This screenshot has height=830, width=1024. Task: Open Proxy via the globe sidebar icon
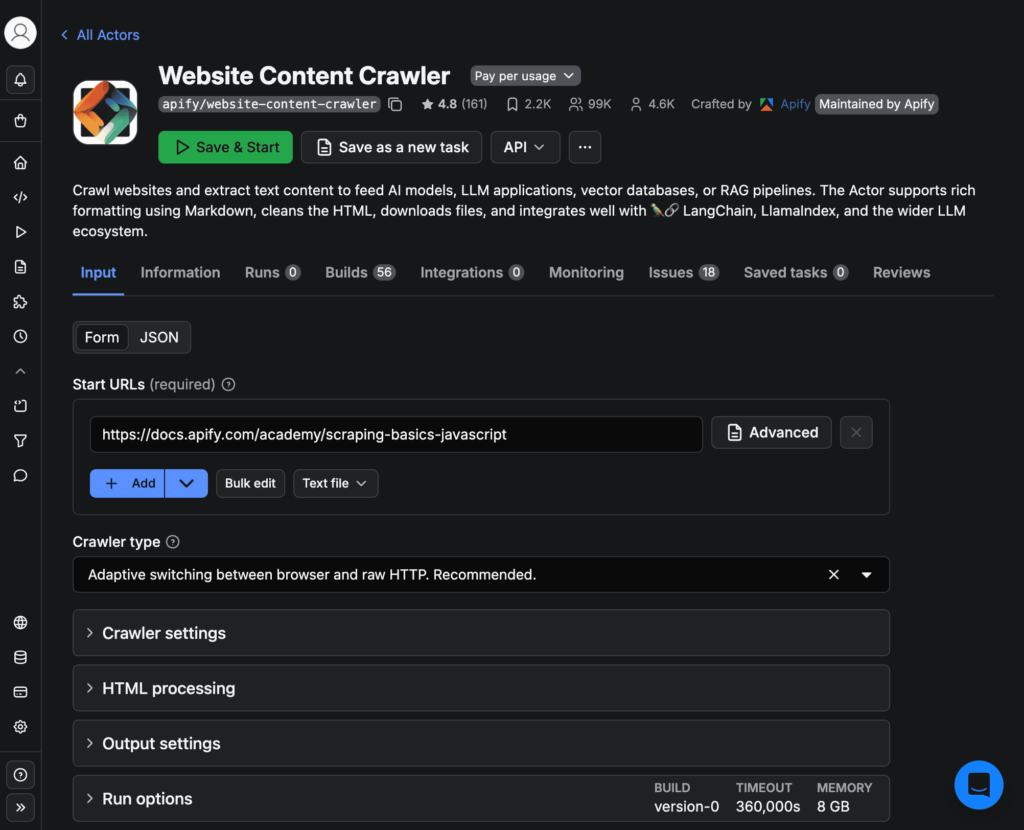20,622
